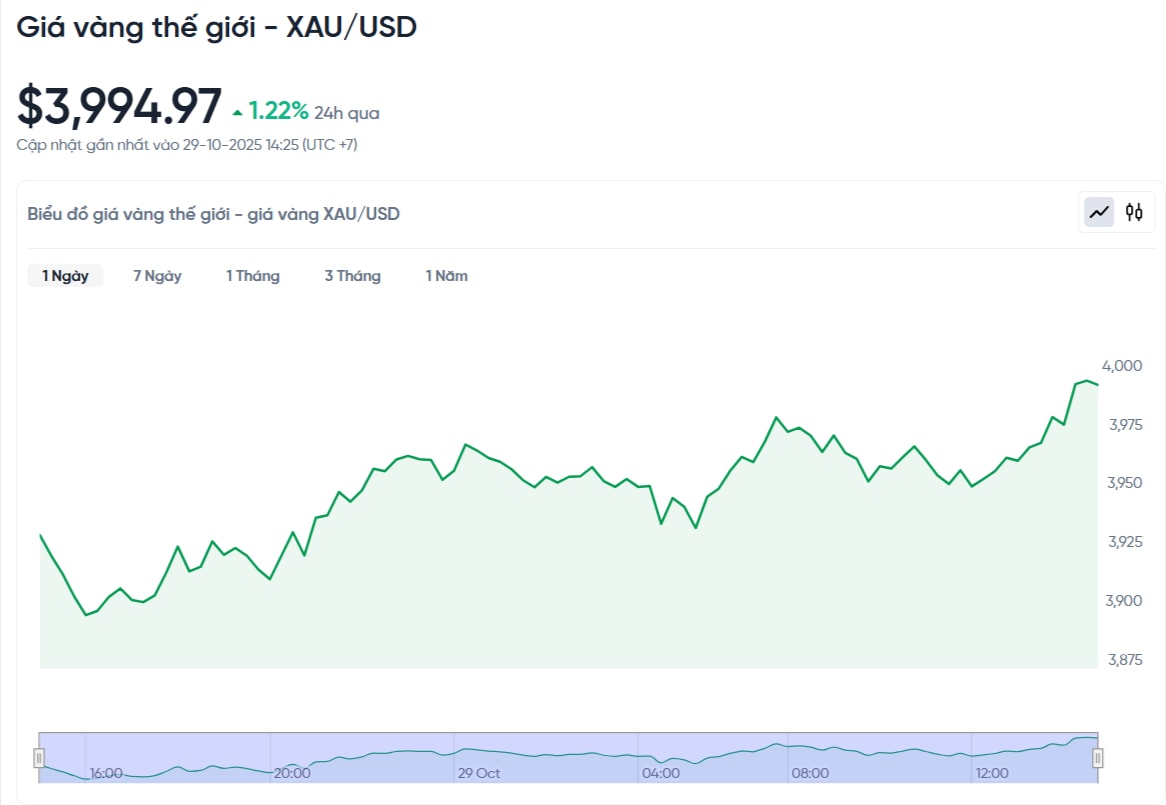Click the Giá vàng thế giới - XAU/USD heading
This screenshot has height=805, width=1166.
tap(217, 27)
